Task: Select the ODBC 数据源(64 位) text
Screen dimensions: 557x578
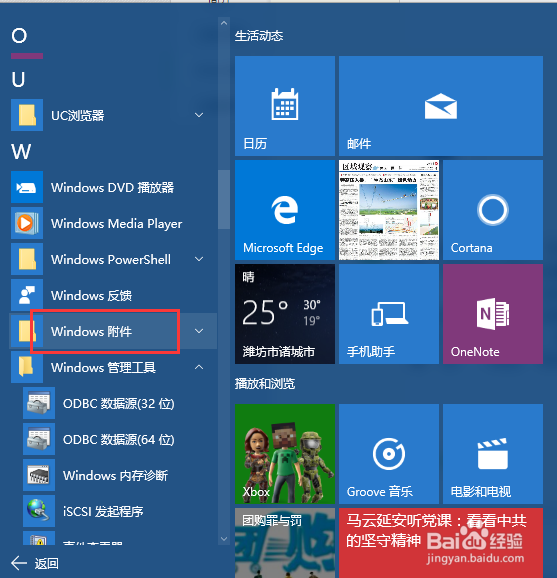Action: 119,440
